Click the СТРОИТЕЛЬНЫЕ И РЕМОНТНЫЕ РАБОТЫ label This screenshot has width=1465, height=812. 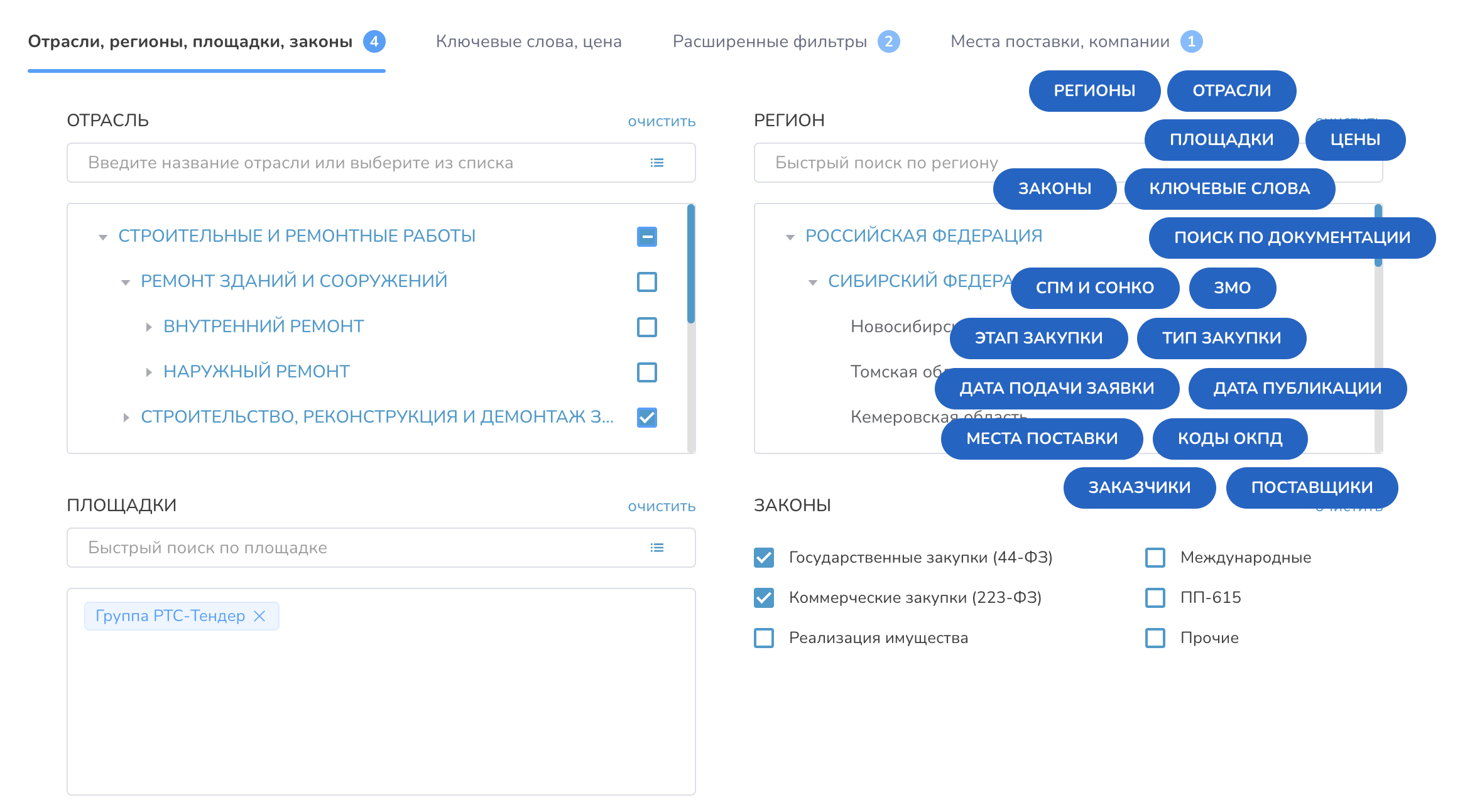[297, 237]
